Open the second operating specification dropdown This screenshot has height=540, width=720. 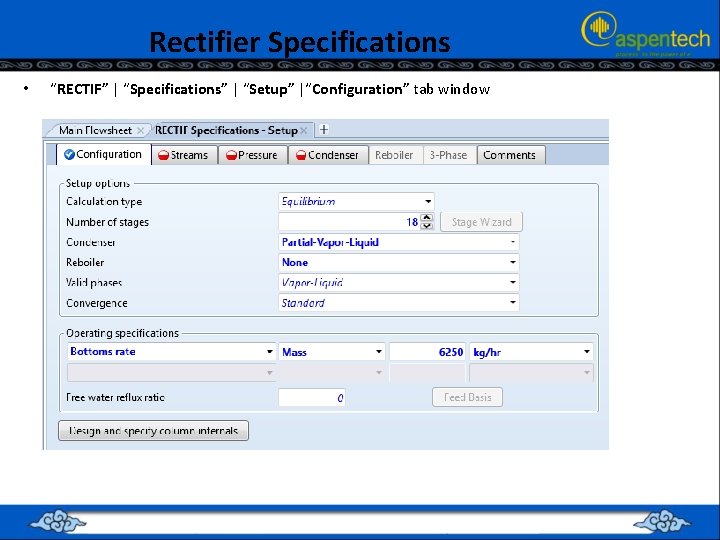[171, 372]
